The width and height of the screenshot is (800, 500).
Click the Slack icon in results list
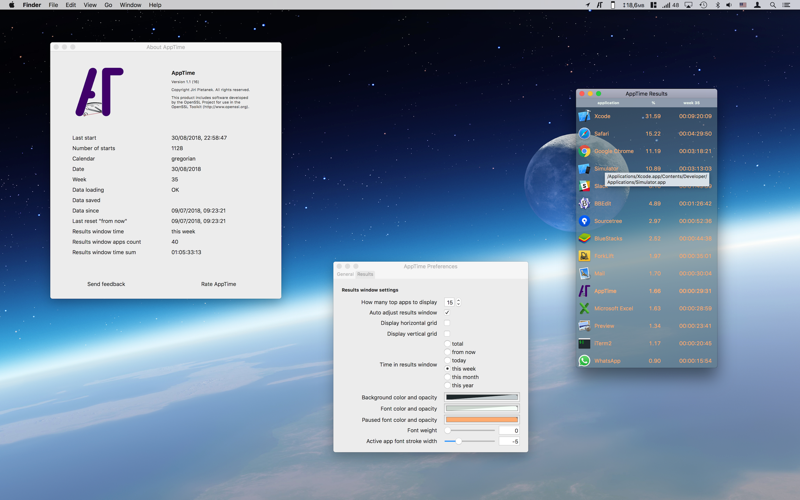pyautogui.click(x=584, y=186)
